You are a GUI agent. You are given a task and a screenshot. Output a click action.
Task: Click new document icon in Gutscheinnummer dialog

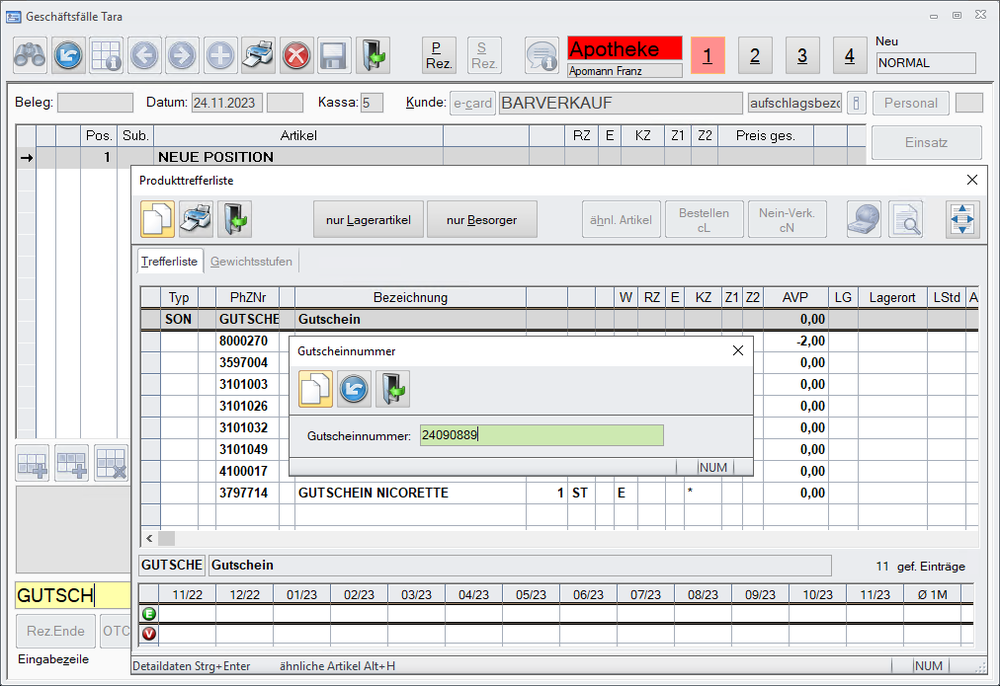316,388
